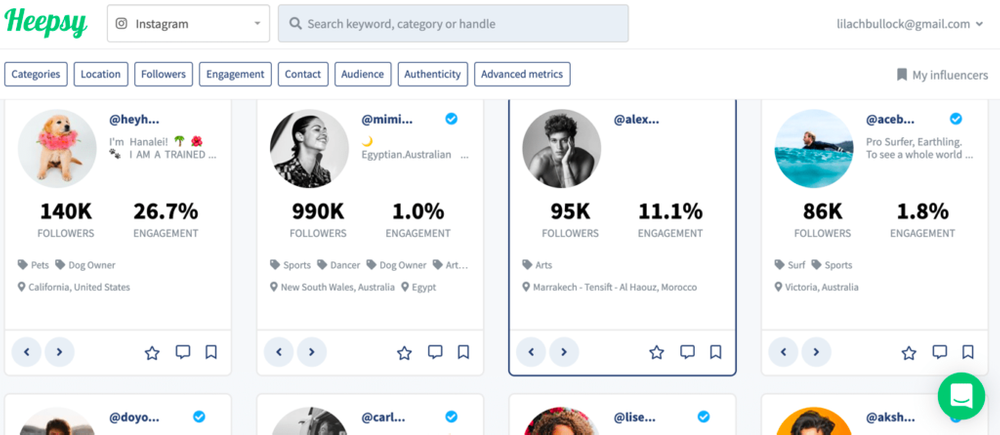
Task: Open the lilachbullock@gmail.com account menu
Action: tap(912, 24)
